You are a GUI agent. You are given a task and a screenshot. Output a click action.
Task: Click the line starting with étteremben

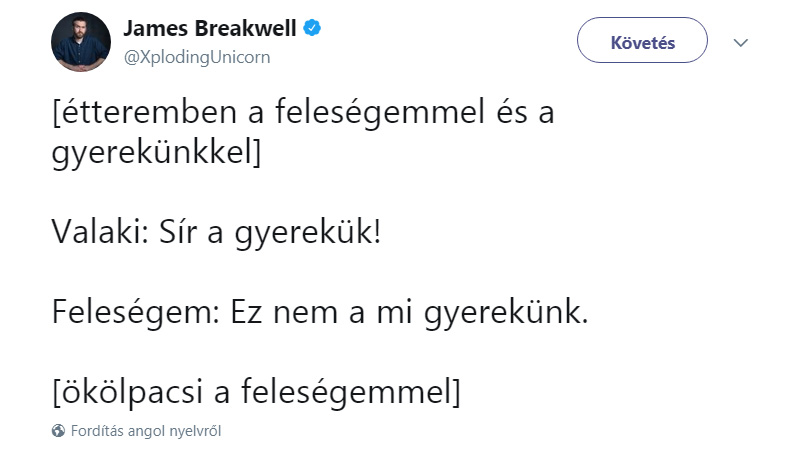click(x=303, y=112)
